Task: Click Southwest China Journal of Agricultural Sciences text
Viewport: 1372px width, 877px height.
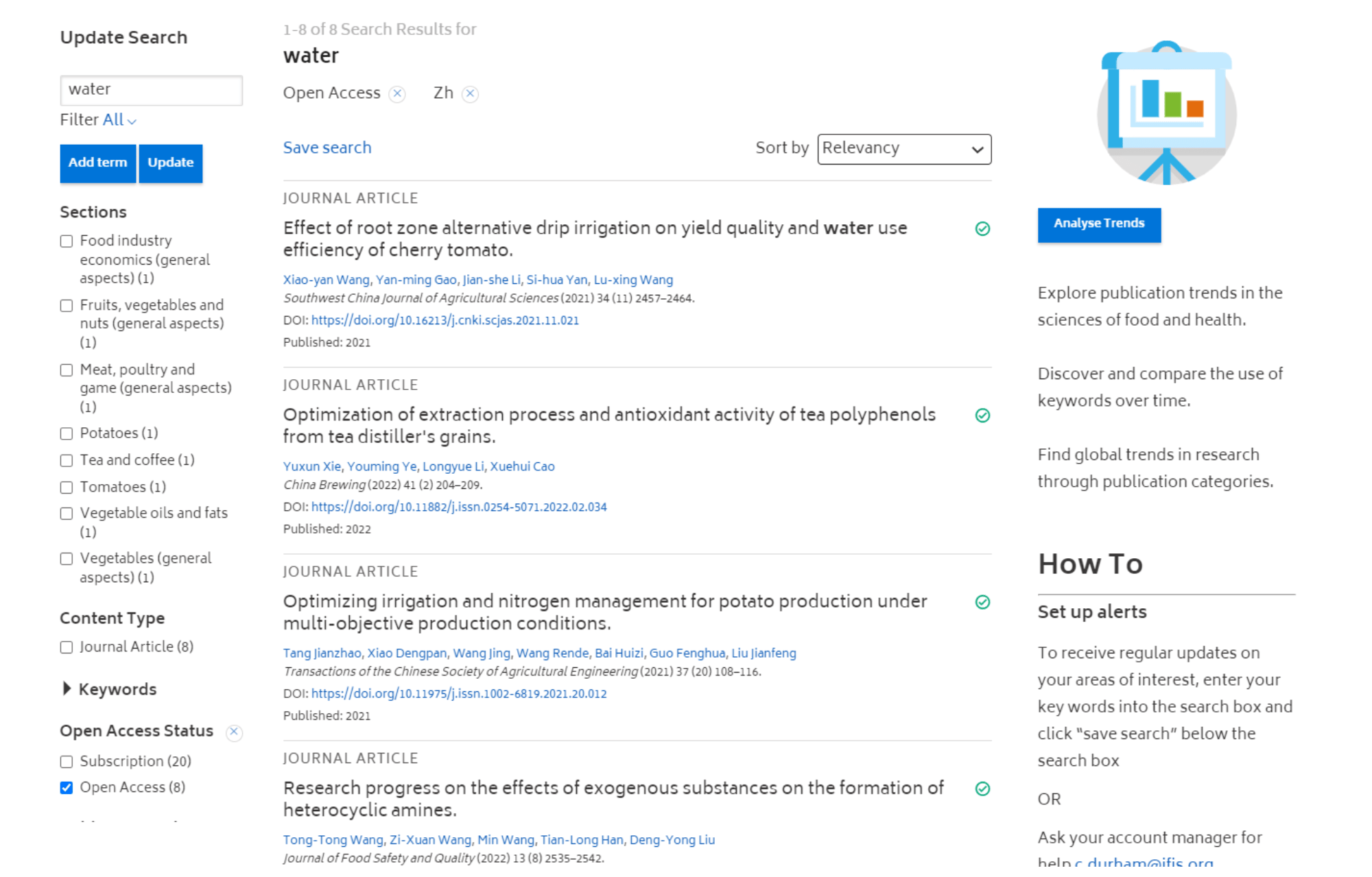Action: click(x=421, y=298)
